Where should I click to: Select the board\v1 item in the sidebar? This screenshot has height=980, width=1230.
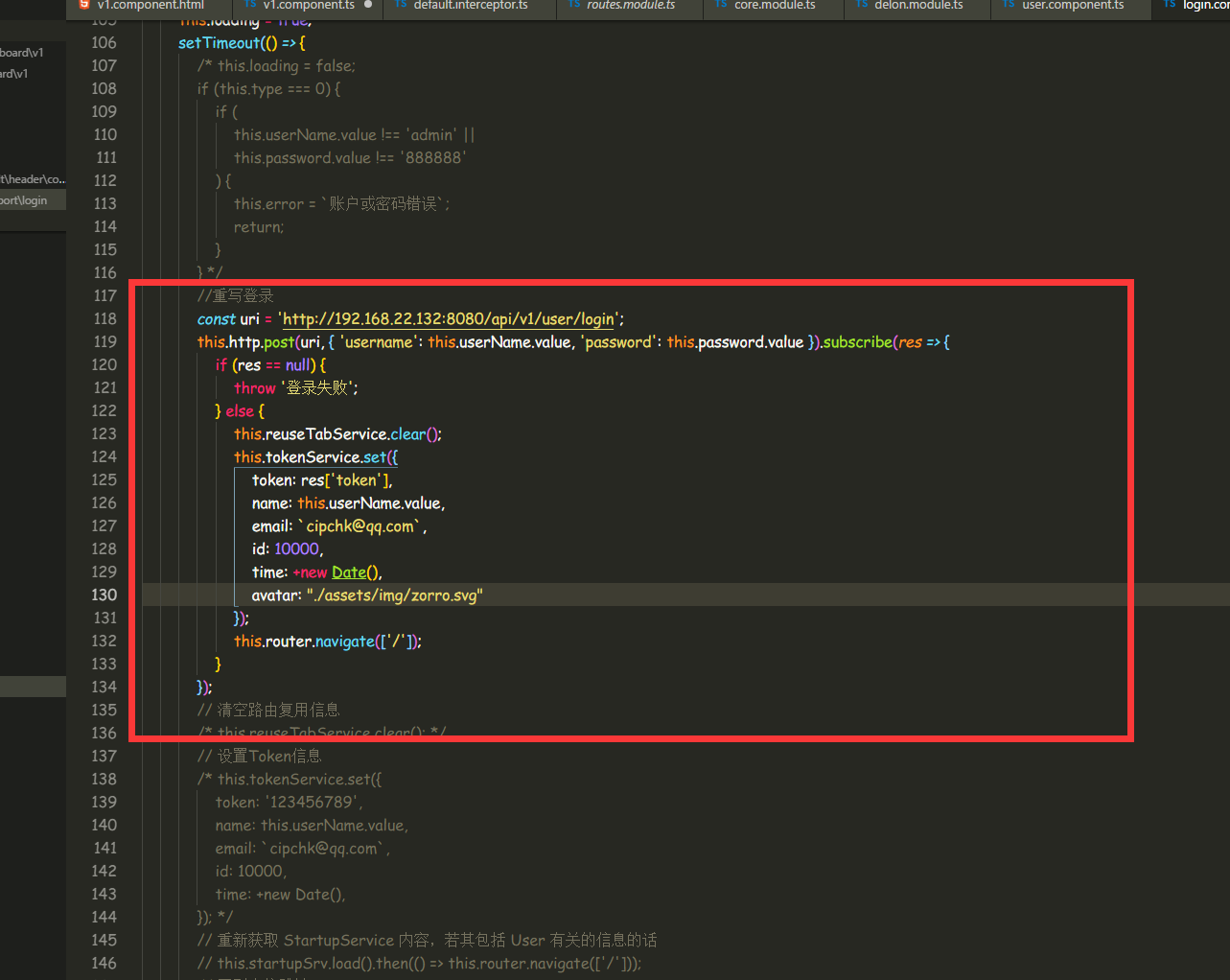point(23,52)
